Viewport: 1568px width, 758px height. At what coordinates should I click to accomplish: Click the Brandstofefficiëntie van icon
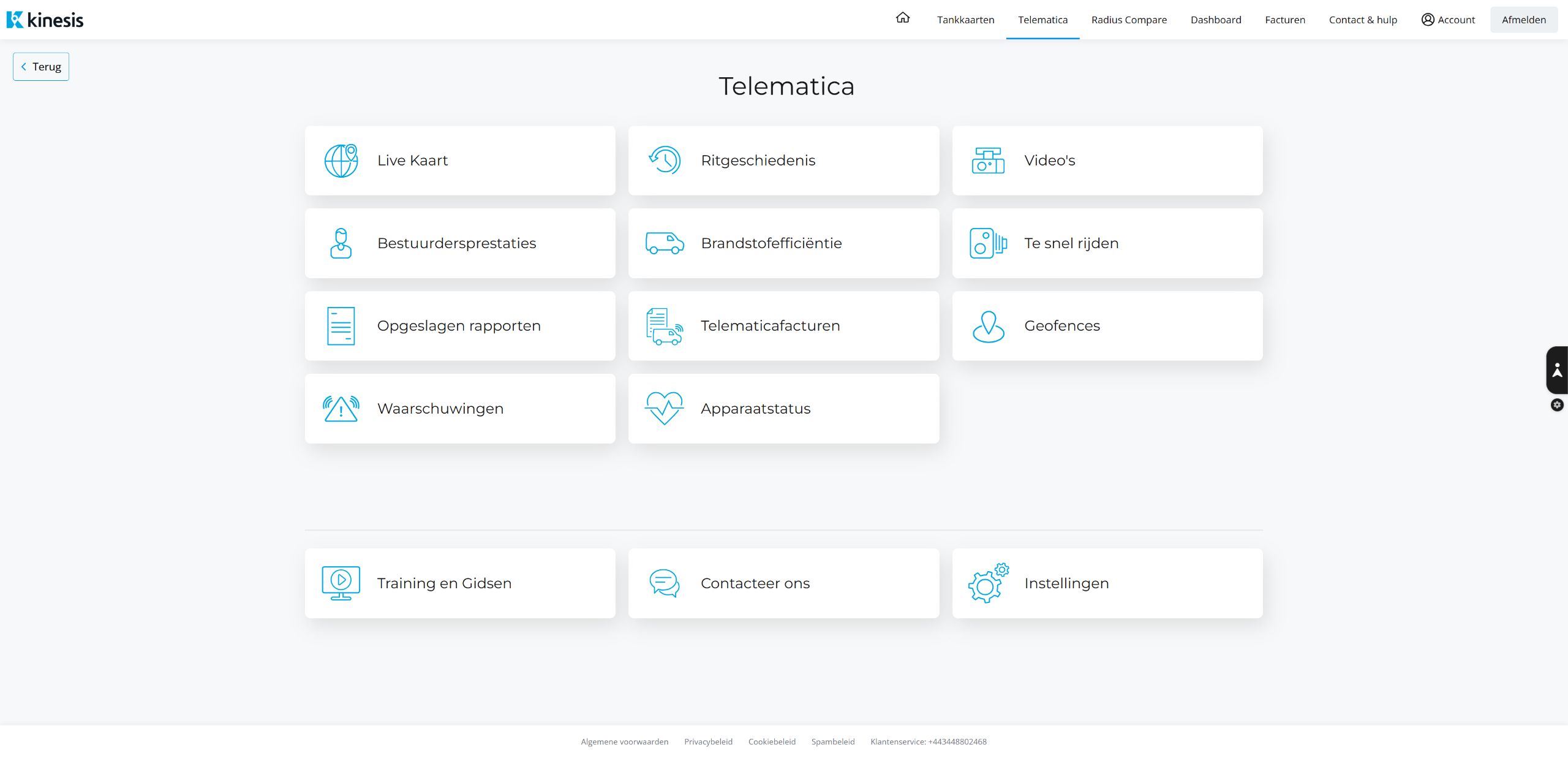click(x=665, y=243)
